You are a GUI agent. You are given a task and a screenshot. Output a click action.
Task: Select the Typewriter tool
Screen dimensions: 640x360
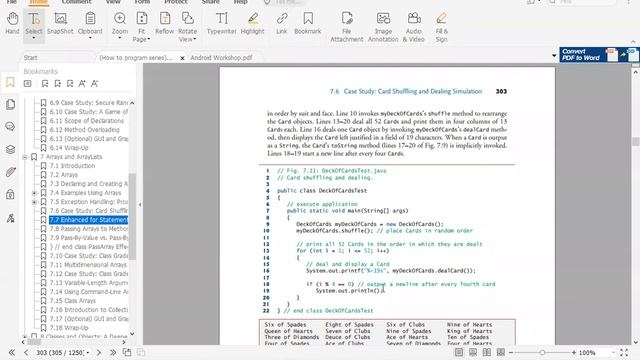pyautogui.click(x=222, y=23)
